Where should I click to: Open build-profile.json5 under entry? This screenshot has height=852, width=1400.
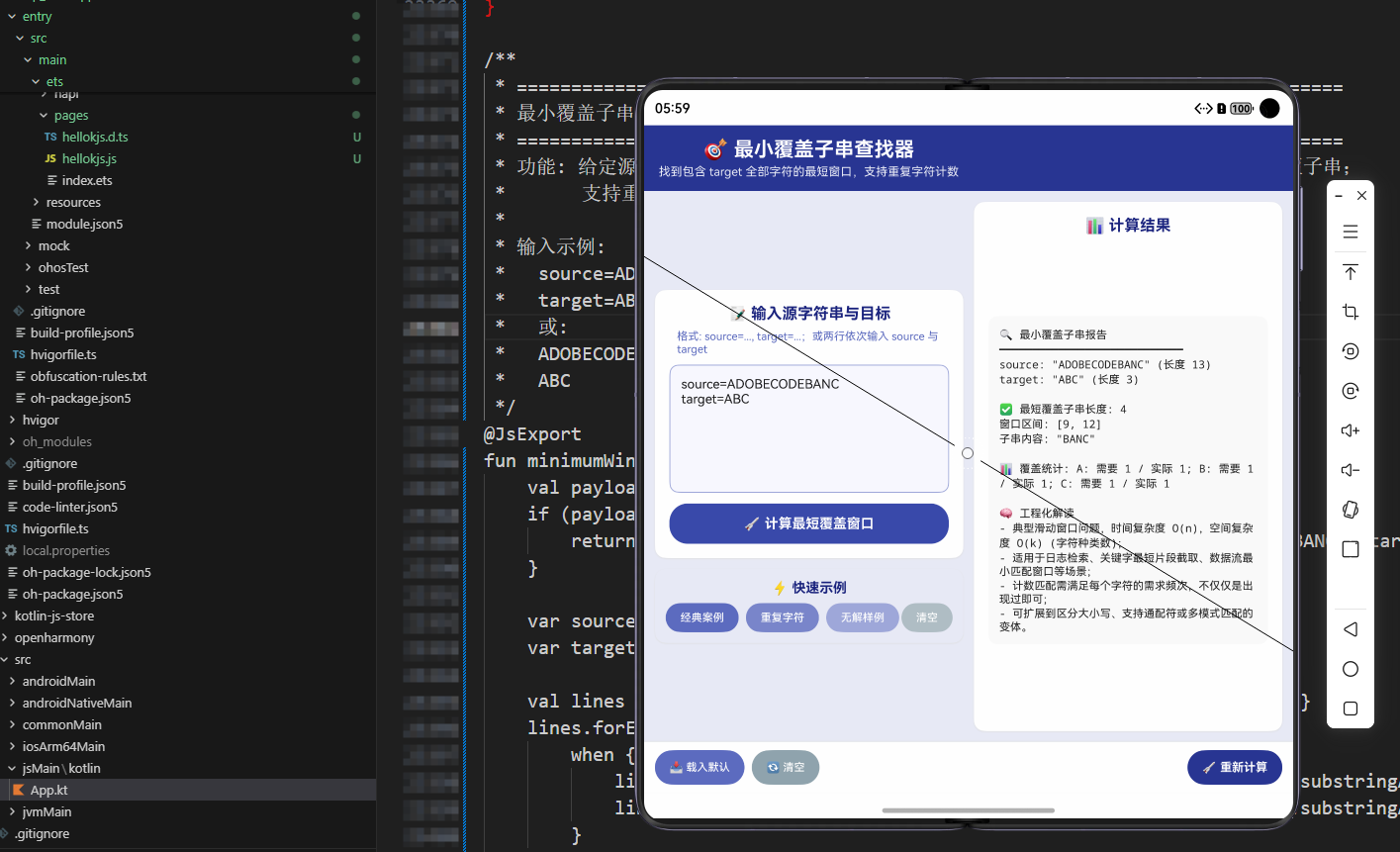click(82, 332)
